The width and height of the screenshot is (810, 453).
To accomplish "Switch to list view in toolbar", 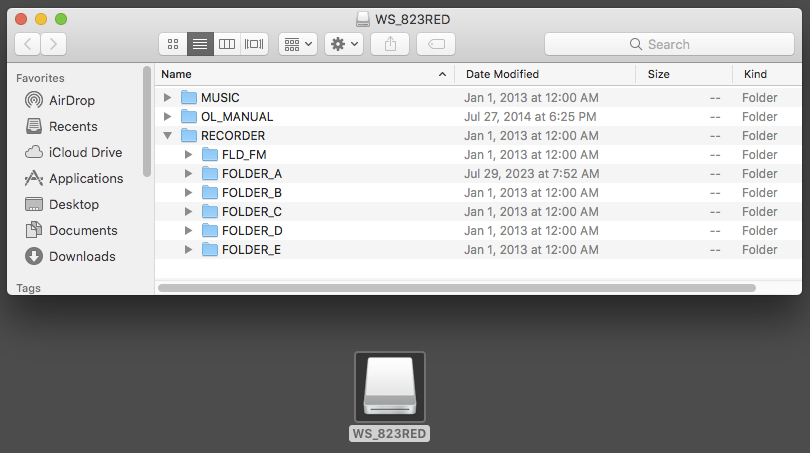I will [200, 44].
